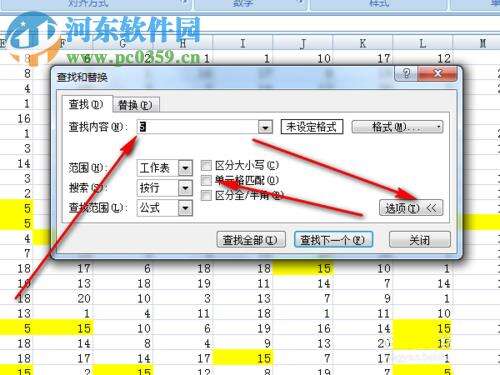Click the 查找下一个 button
This screenshot has height=375, width=500.
pyautogui.click(x=333, y=240)
